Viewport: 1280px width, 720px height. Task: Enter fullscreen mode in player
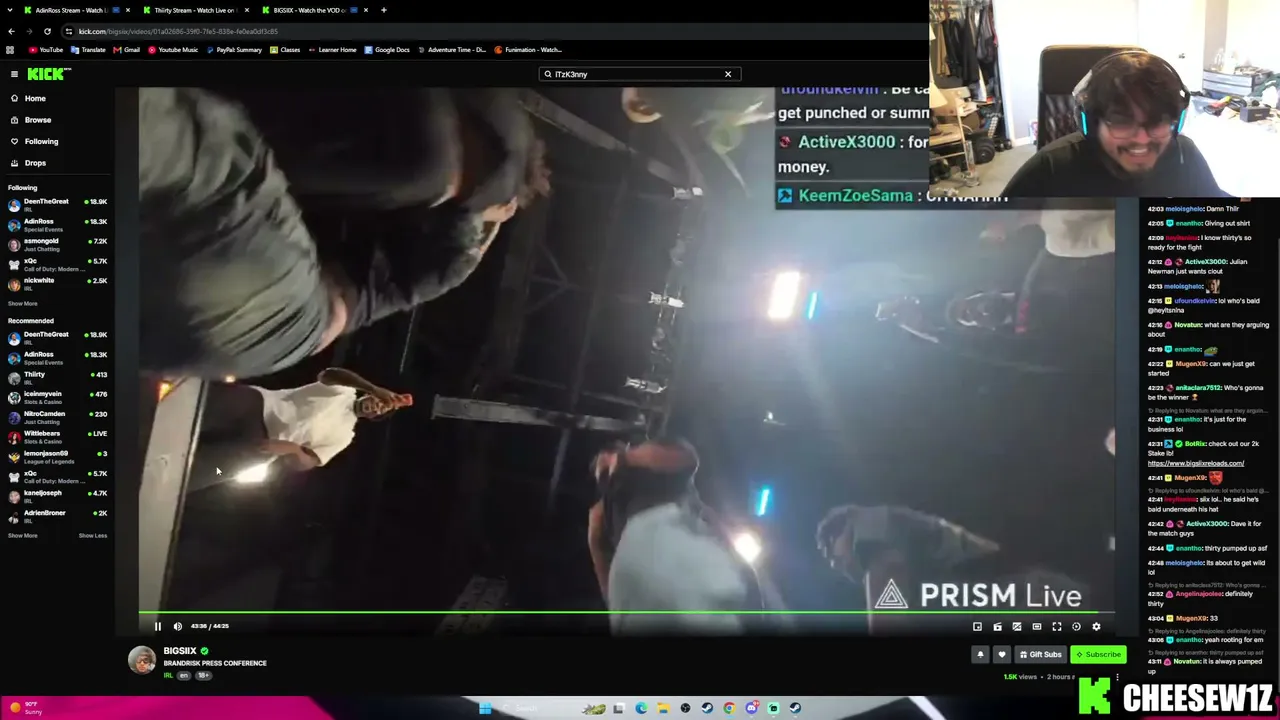pyautogui.click(x=1057, y=626)
